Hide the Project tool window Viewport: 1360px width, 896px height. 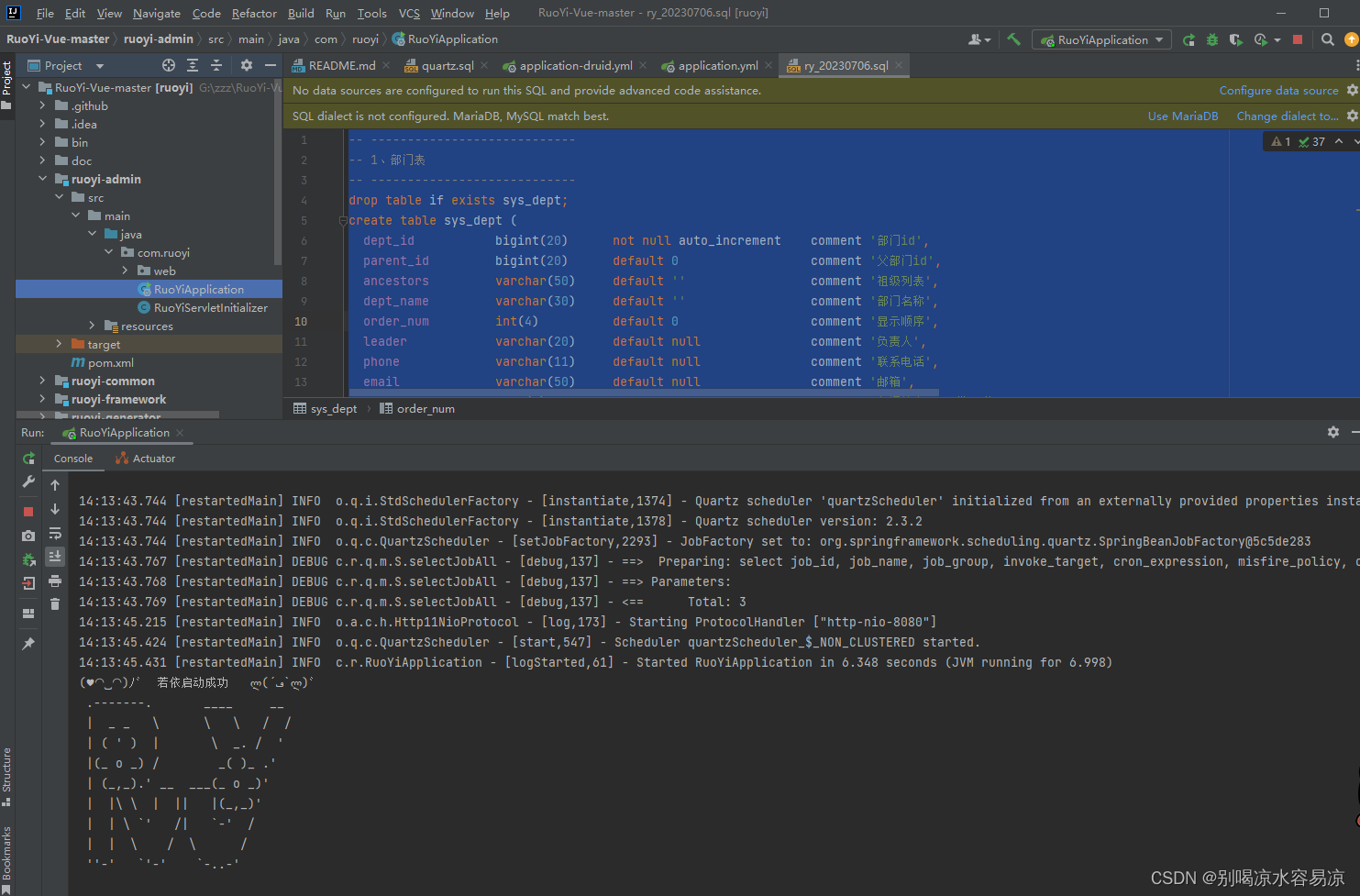click(270, 65)
